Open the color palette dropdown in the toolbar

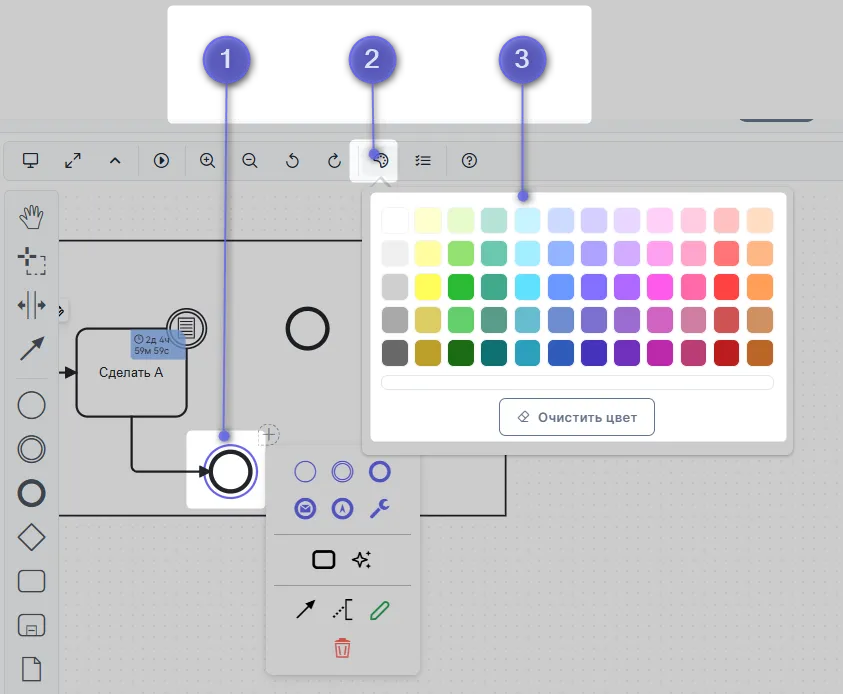pyautogui.click(x=379, y=160)
